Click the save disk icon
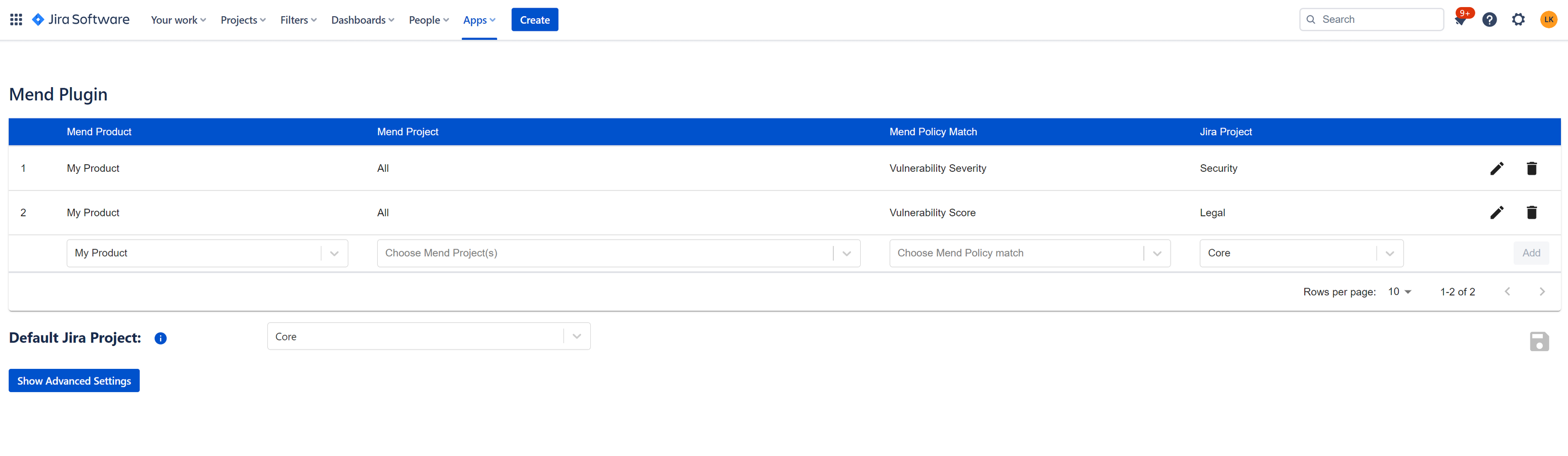Image resolution: width=1568 pixels, height=456 pixels. 1539,341
